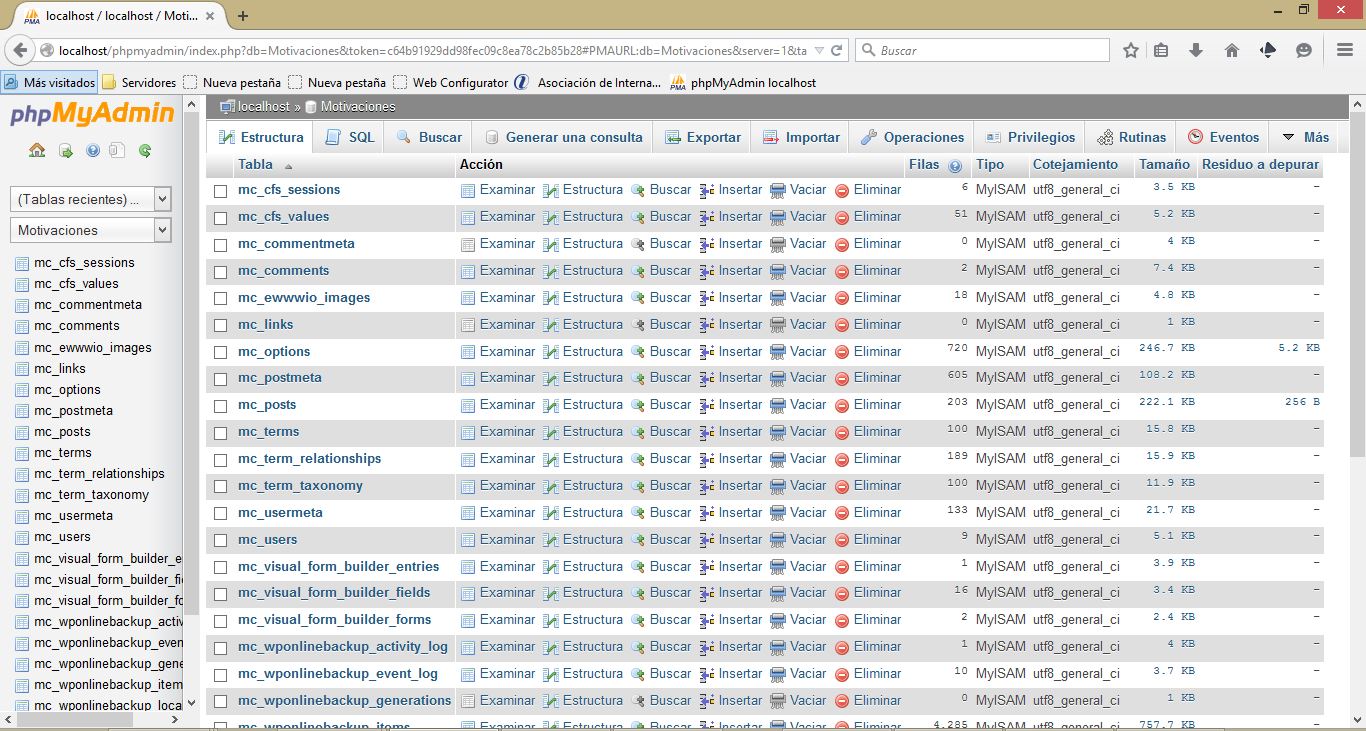
Task: Click Vaciar for the mc_options table
Action: pyautogui.click(x=807, y=351)
